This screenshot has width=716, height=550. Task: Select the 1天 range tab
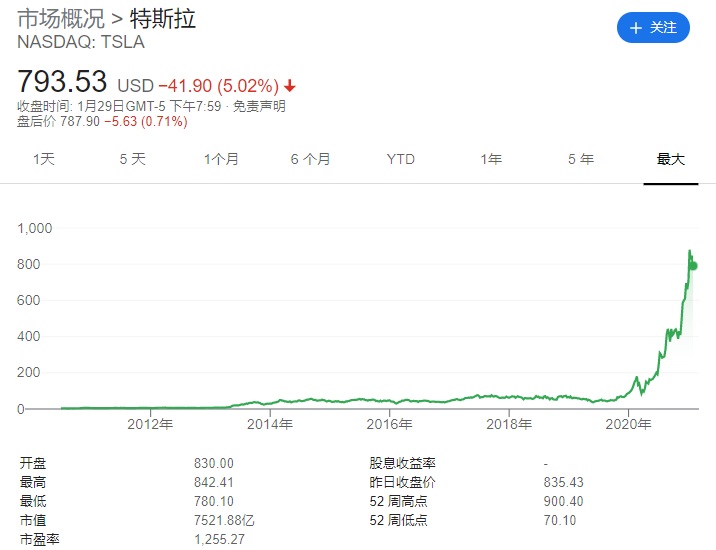tap(44, 159)
